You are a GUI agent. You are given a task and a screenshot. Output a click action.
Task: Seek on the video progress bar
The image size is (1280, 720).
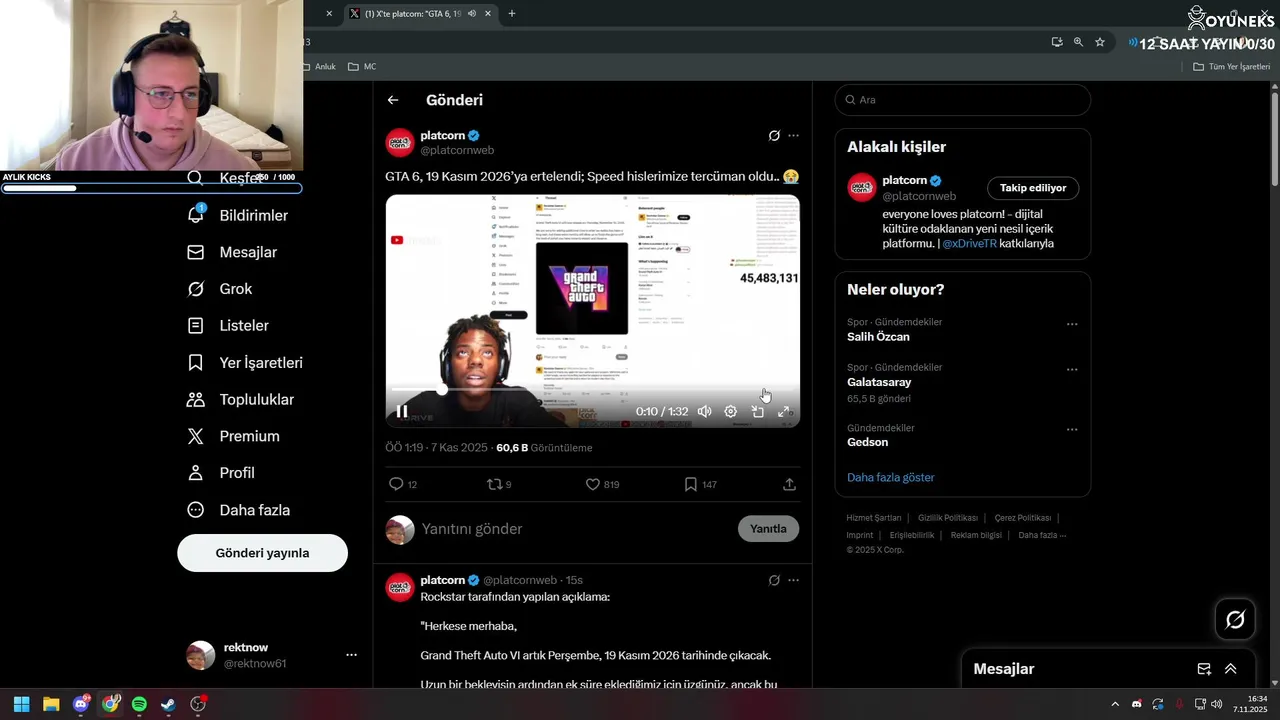tap(593, 389)
